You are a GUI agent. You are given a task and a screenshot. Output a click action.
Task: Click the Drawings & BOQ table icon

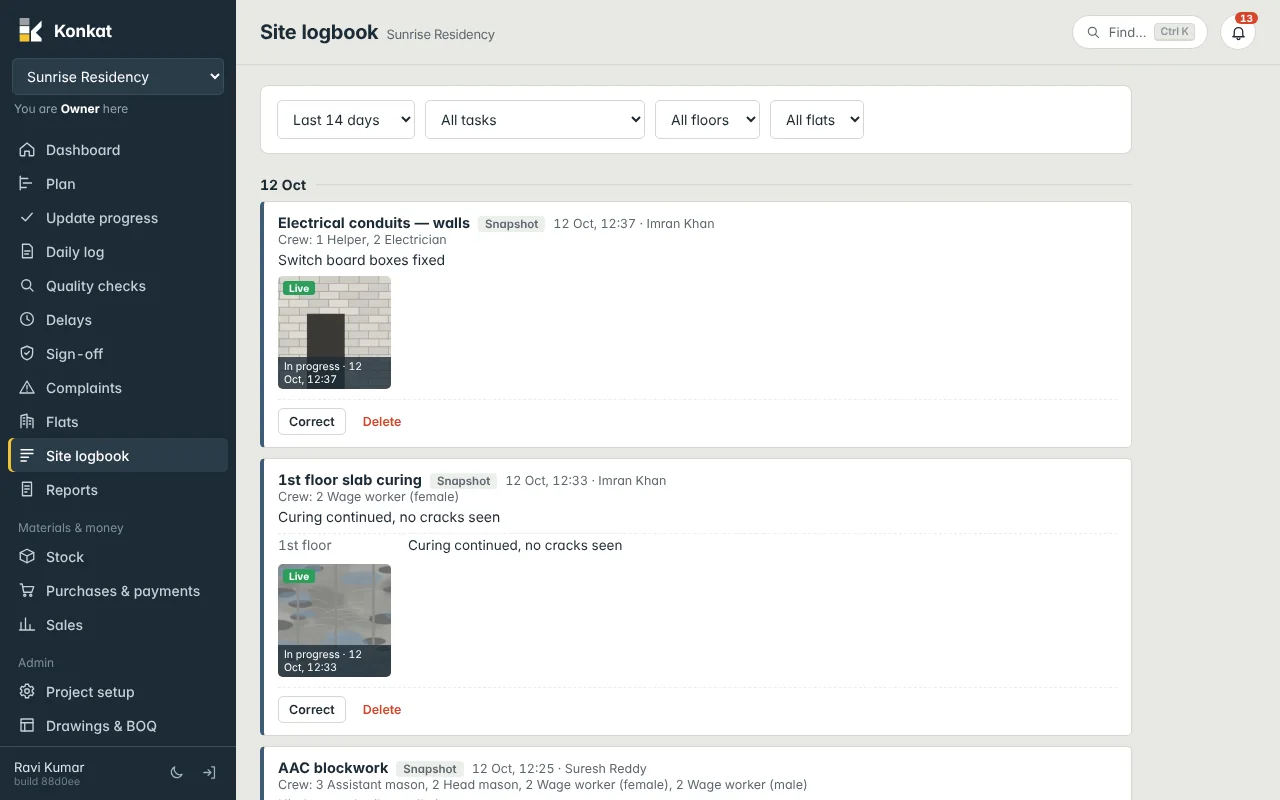(27, 726)
